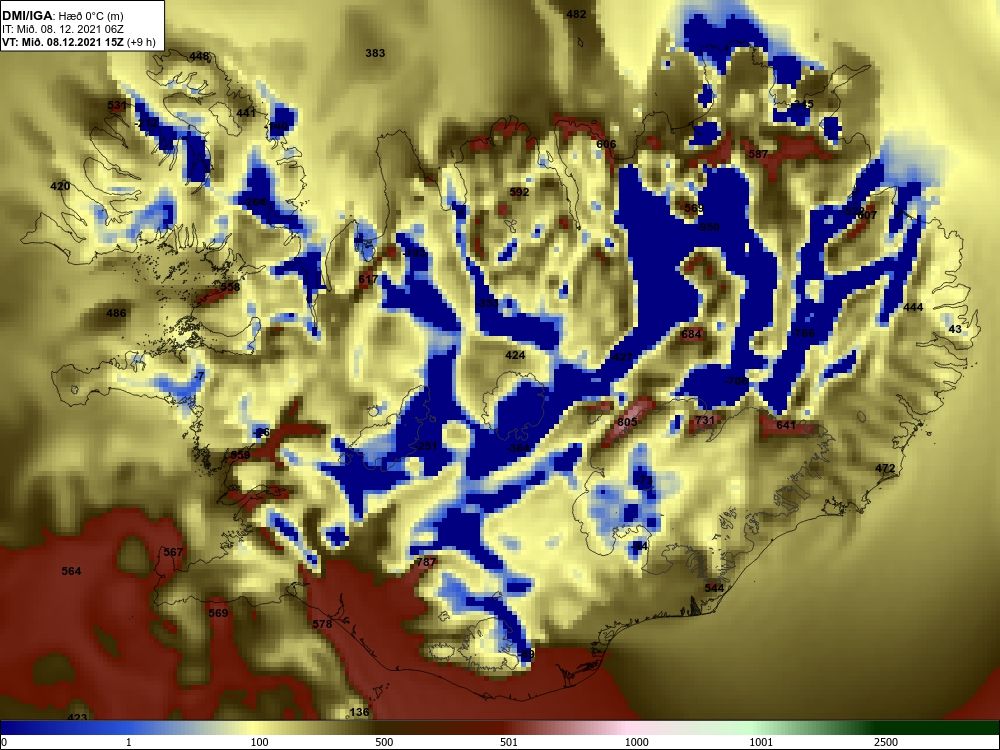Click the 617 map value label
The width and height of the screenshot is (1000, 750).
point(368,279)
